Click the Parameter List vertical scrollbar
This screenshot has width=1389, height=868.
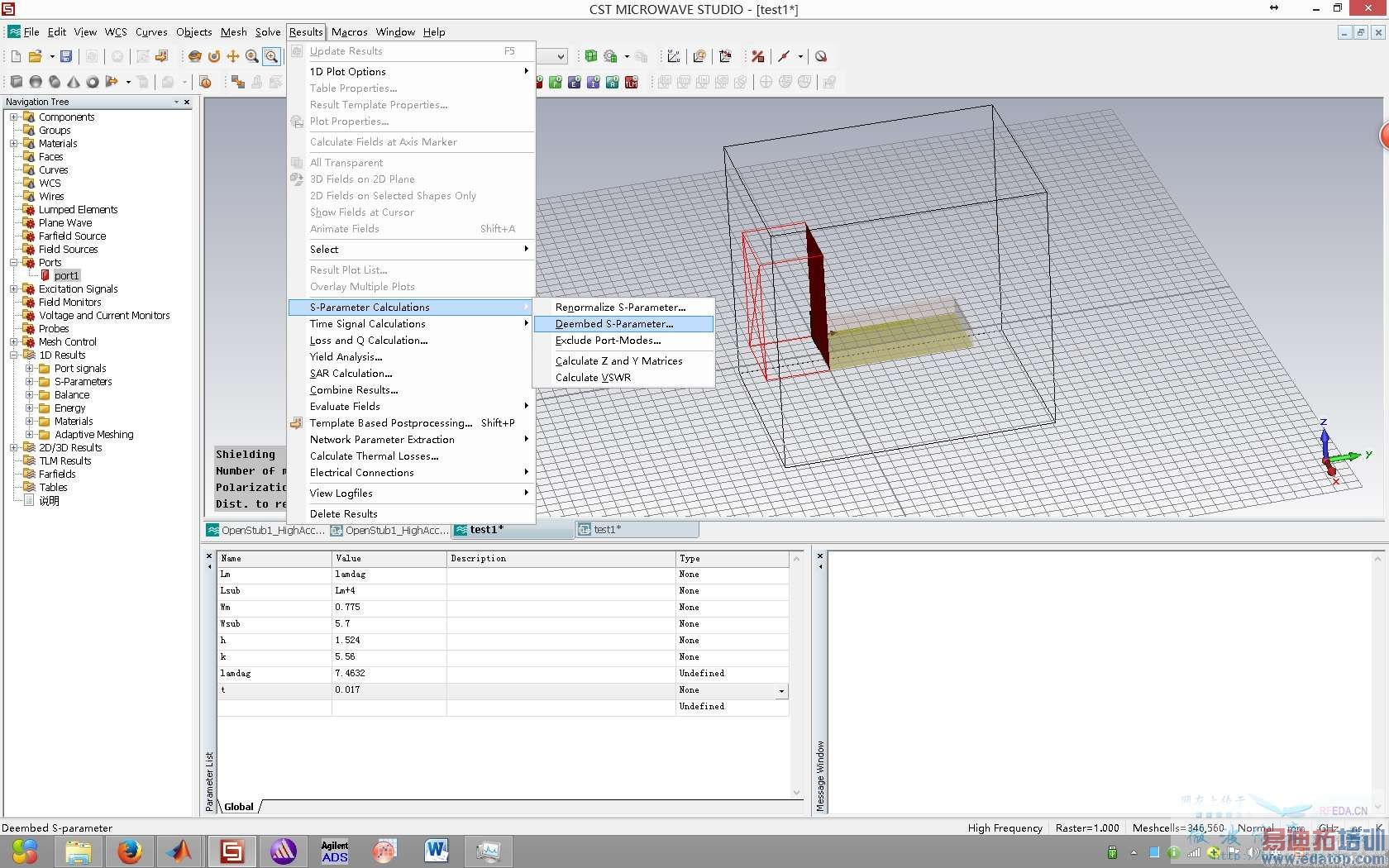click(x=797, y=675)
